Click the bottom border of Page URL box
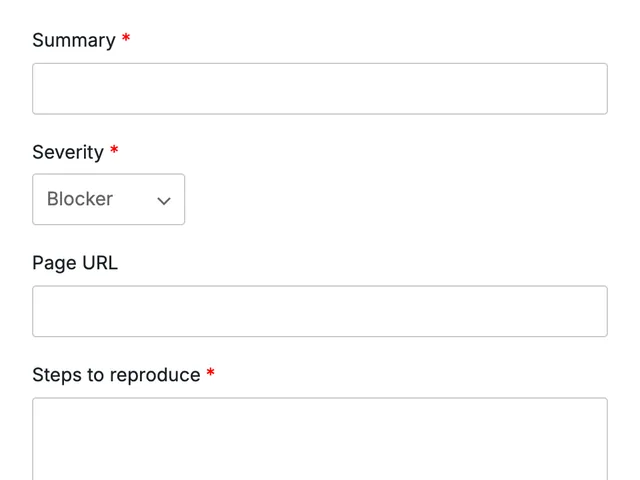 click(x=320, y=336)
